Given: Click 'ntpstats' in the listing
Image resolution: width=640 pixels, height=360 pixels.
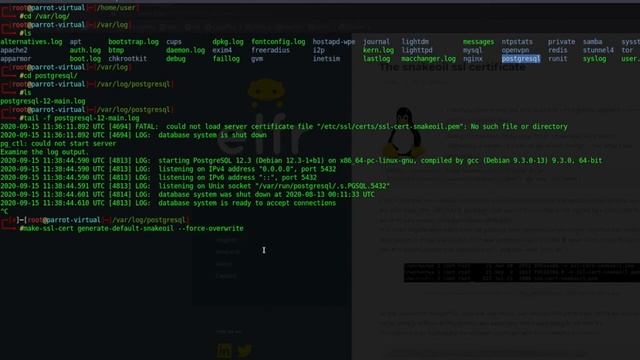Looking at the screenshot, I should coord(517,42).
